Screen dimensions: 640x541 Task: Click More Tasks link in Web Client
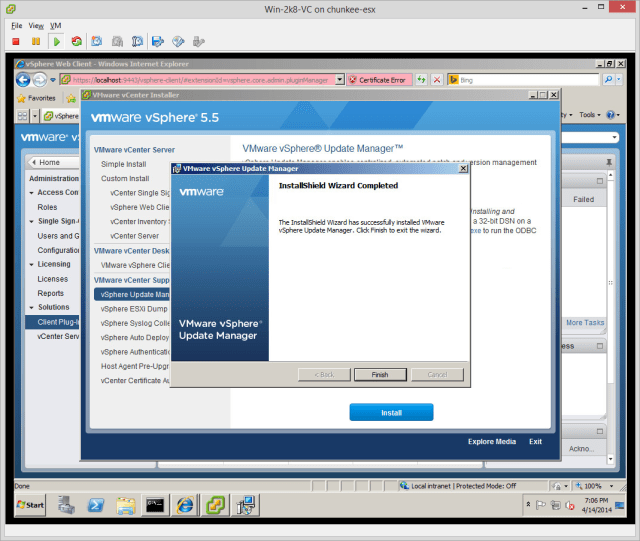pos(585,323)
